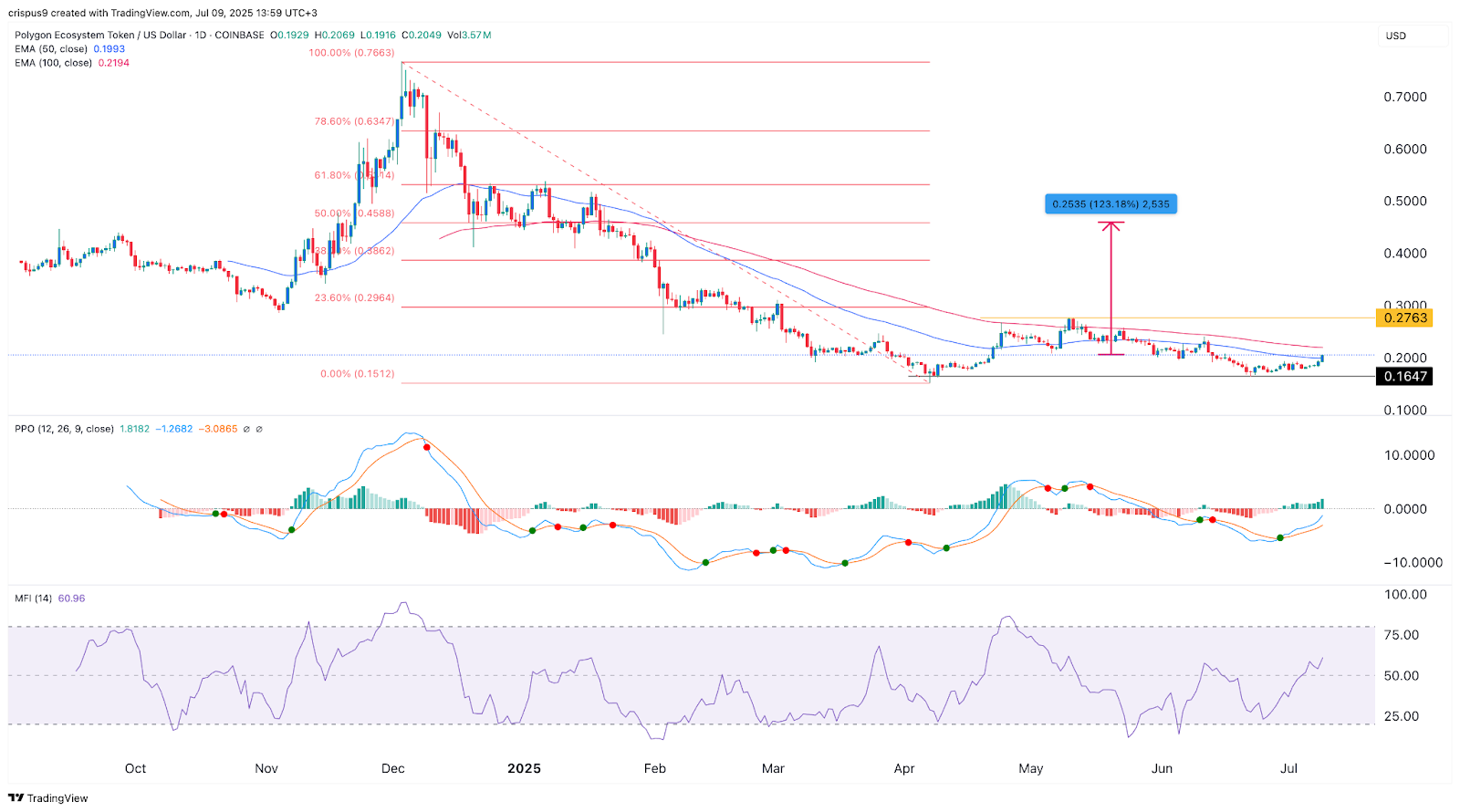Select the MFI (14) indicator legend
Screen dimensions: 1460x812
pos(33,599)
